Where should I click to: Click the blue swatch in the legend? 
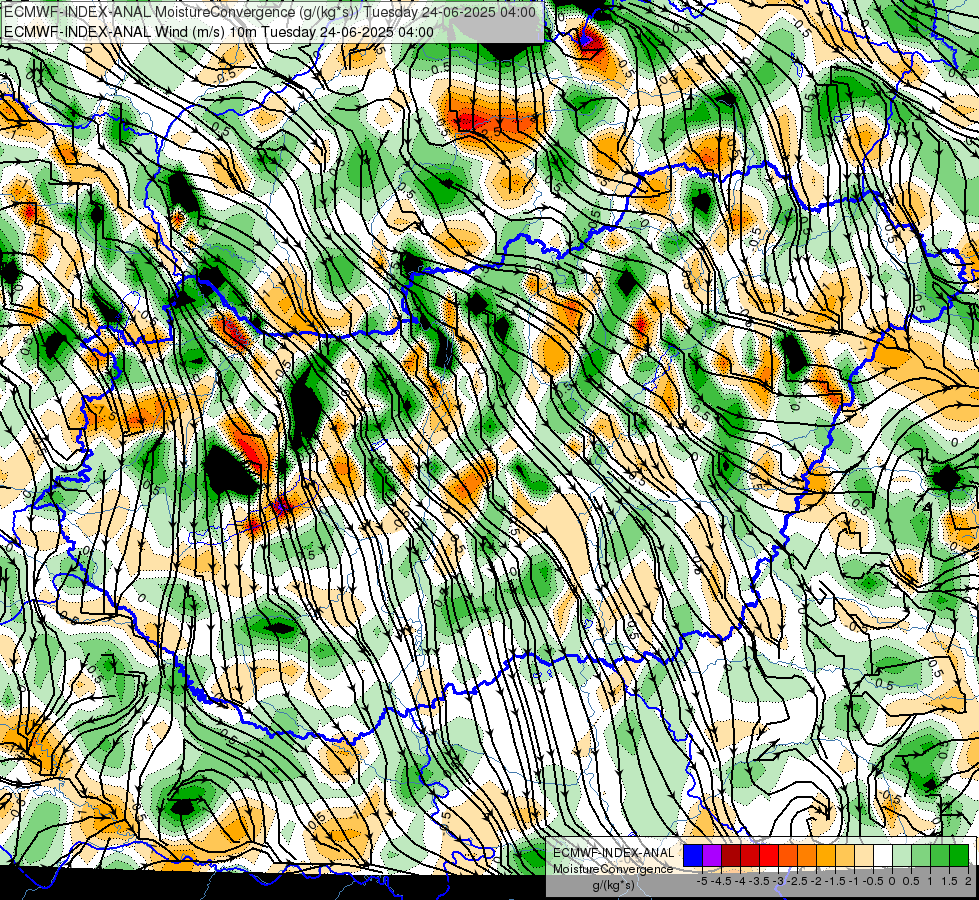click(x=693, y=855)
